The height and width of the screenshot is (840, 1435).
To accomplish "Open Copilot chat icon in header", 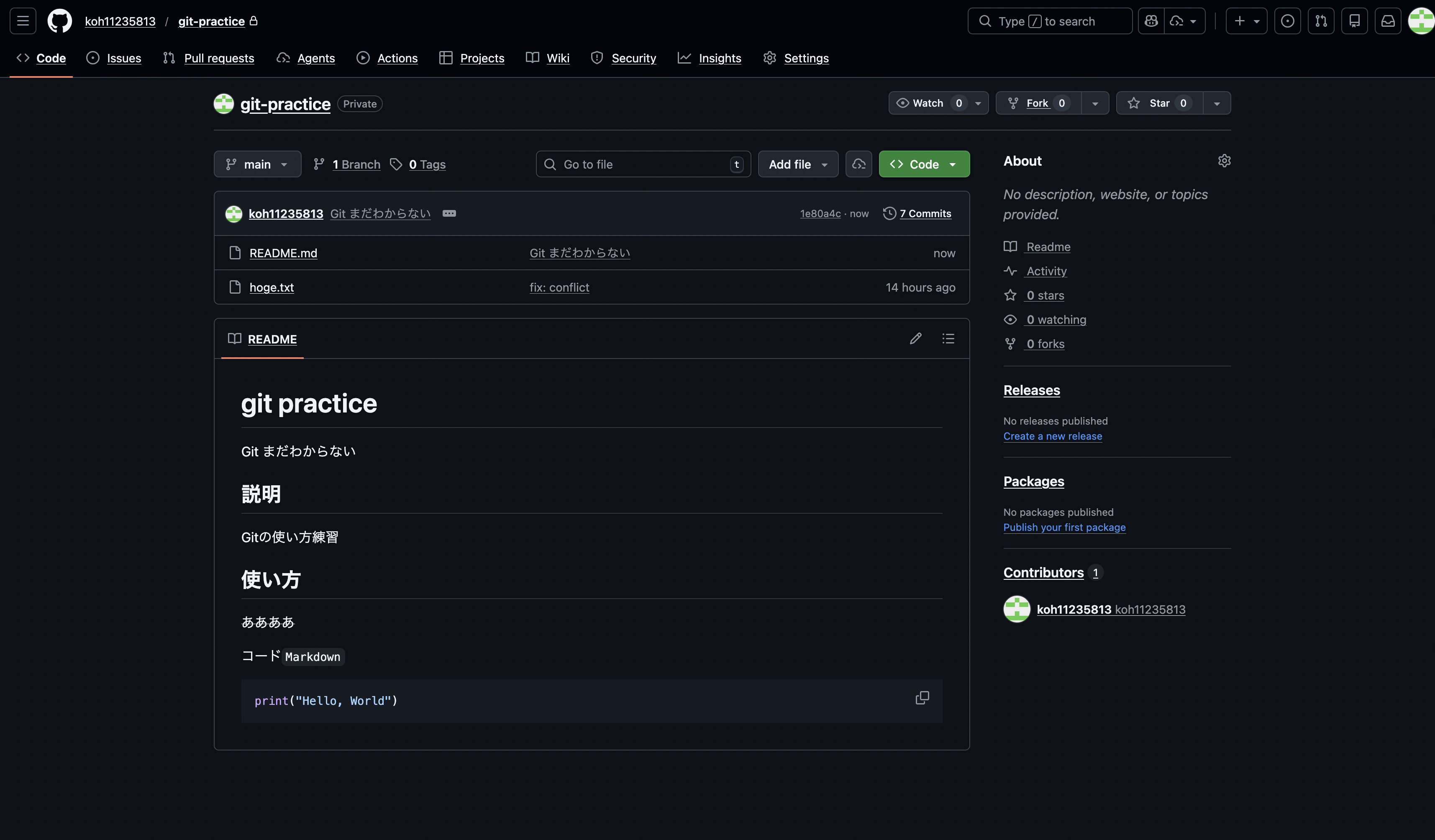I will click(1151, 21).
